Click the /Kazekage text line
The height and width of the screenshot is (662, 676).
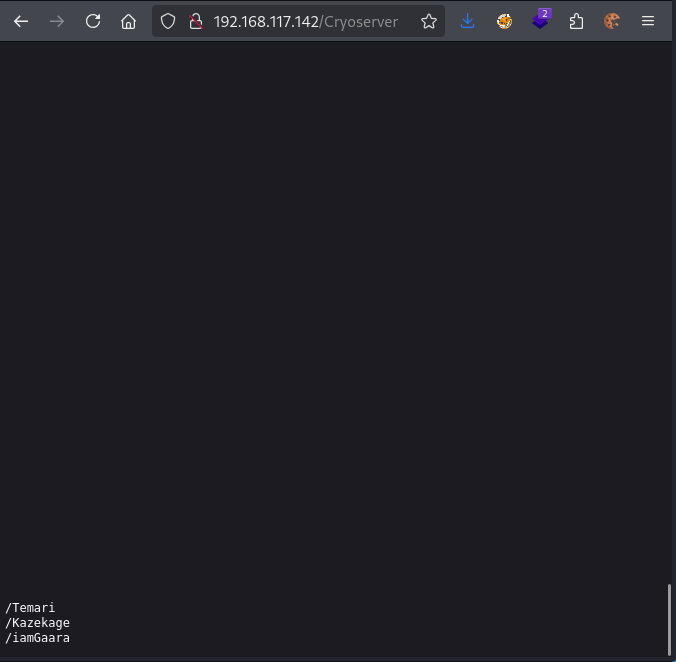tap(38, 623)
